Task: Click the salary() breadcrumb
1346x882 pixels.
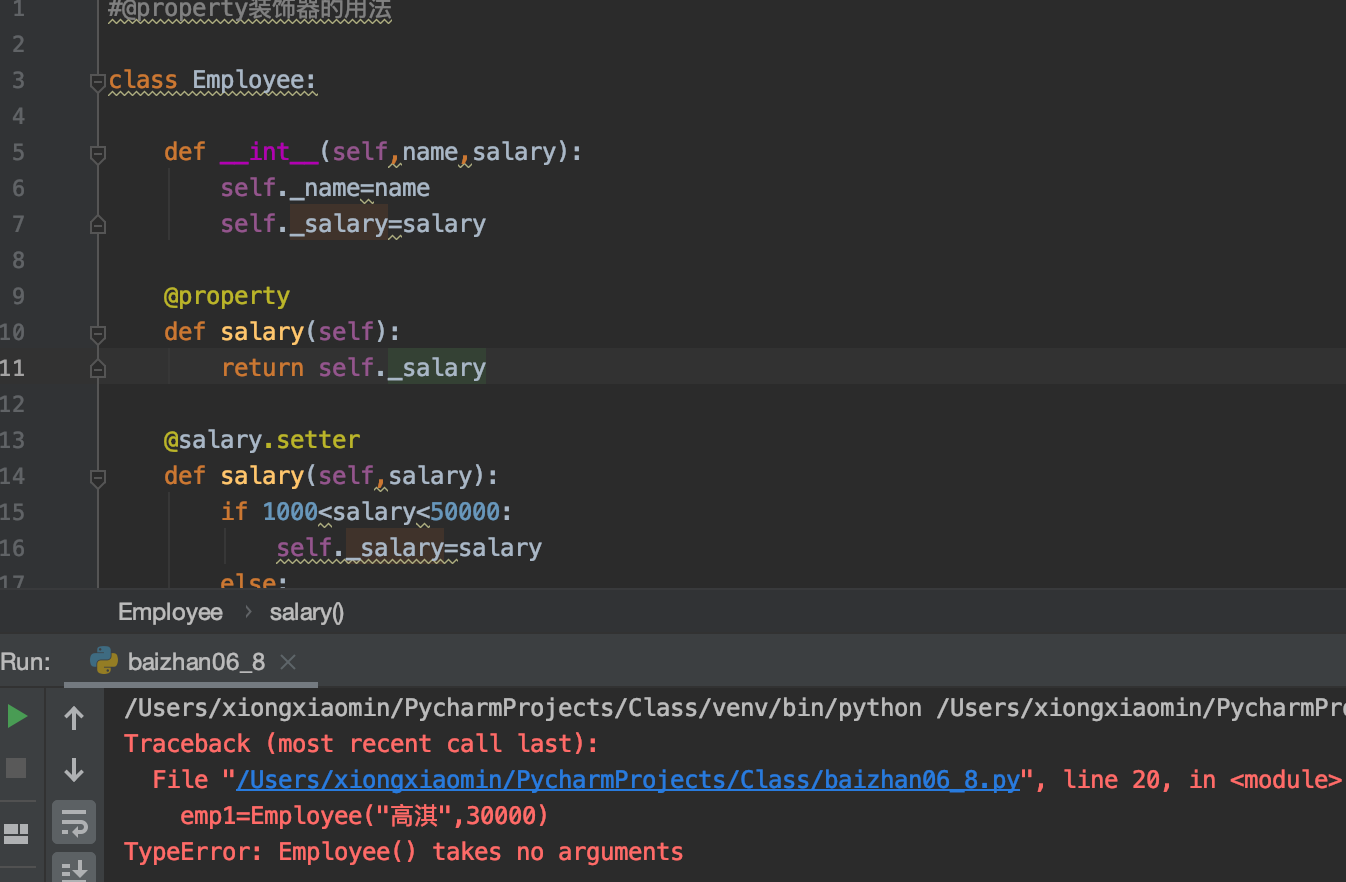Action: 306,612
